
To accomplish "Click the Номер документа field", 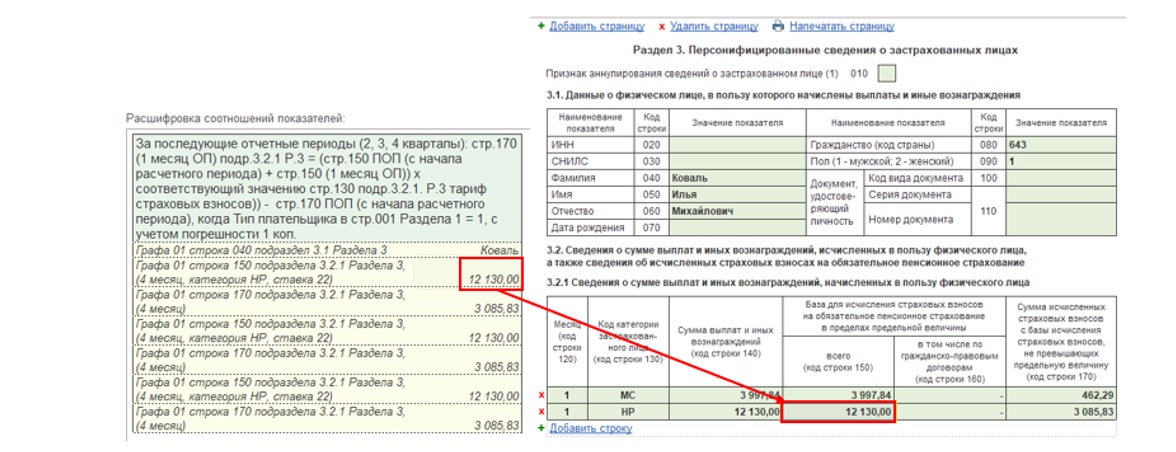I will click(1060, 220).
